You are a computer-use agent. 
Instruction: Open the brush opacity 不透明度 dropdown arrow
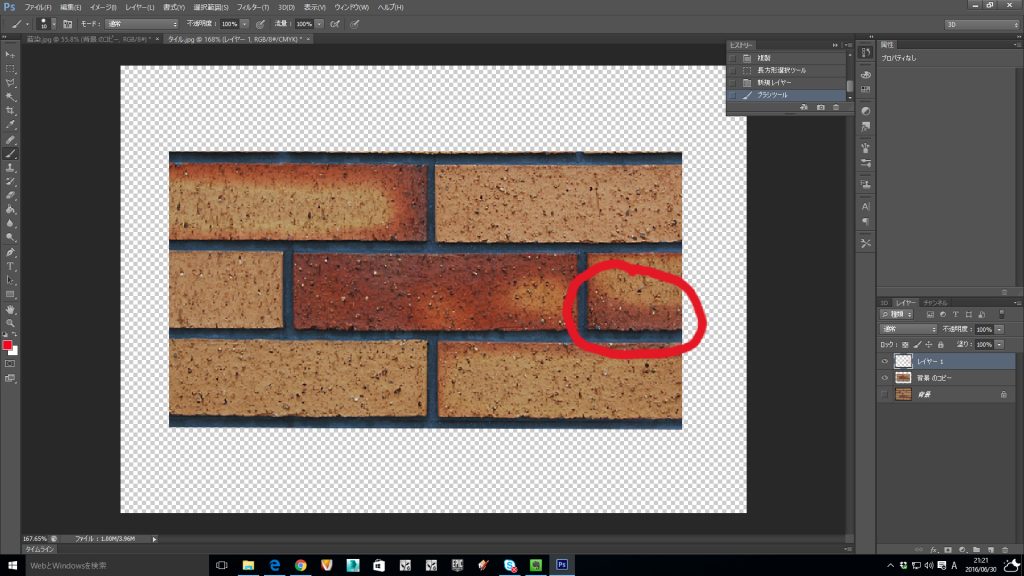point(245,23)
